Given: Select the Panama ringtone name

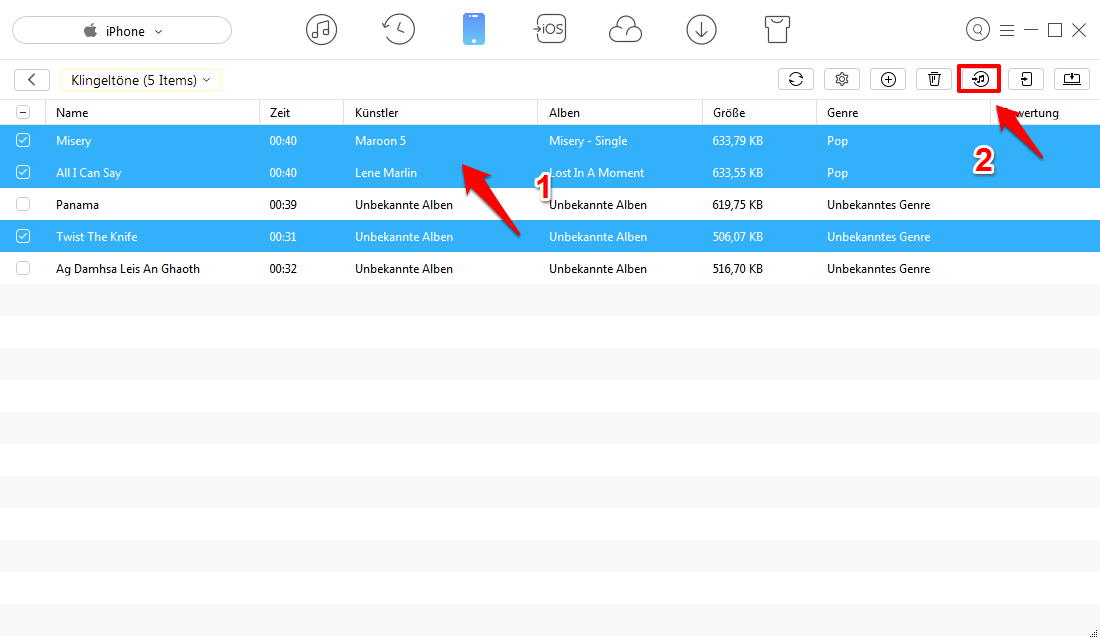Looking at the screenshot, I should [x=77, y=205].
